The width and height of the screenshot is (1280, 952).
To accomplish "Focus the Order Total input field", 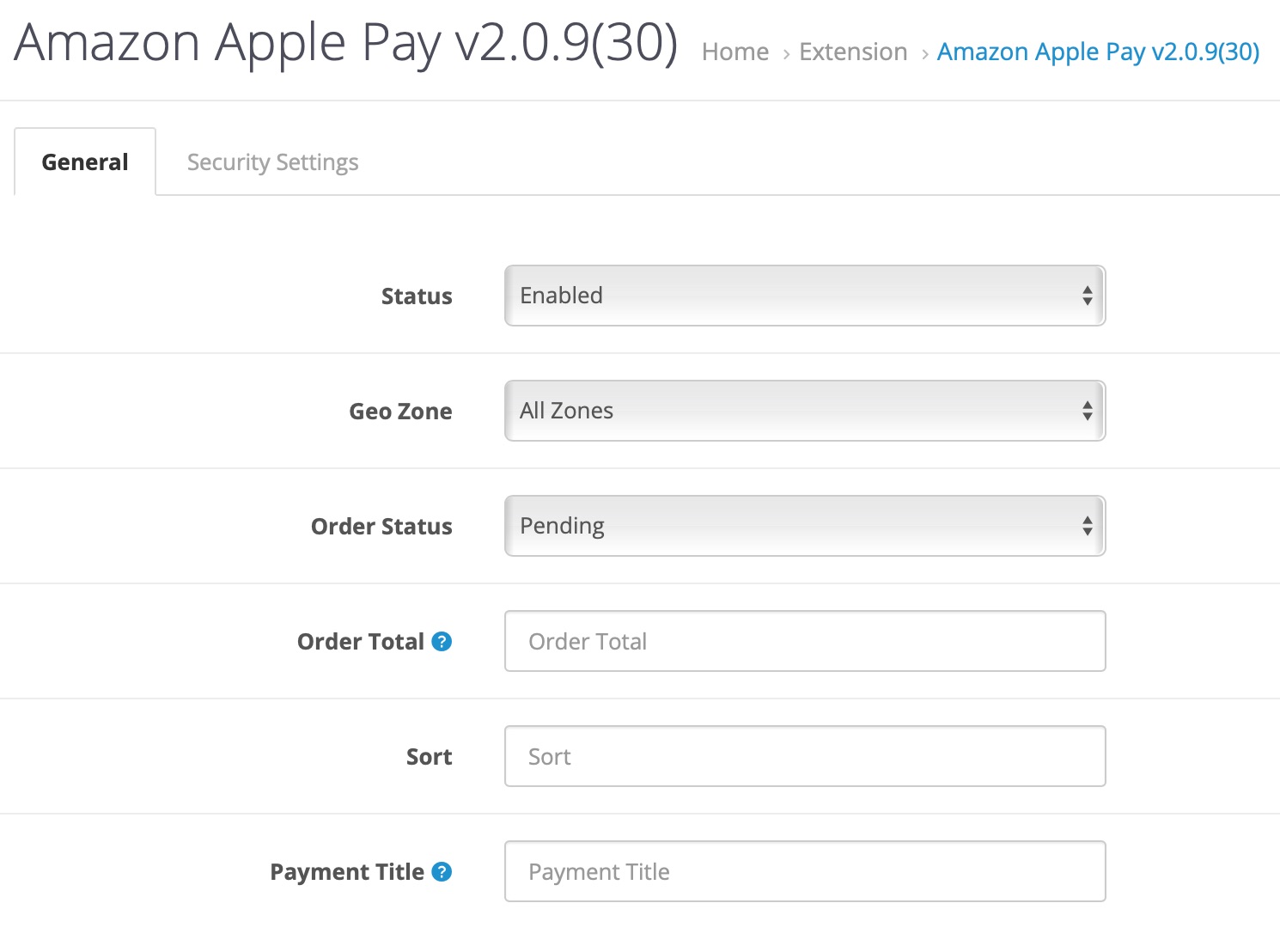I will pos(805,641).
